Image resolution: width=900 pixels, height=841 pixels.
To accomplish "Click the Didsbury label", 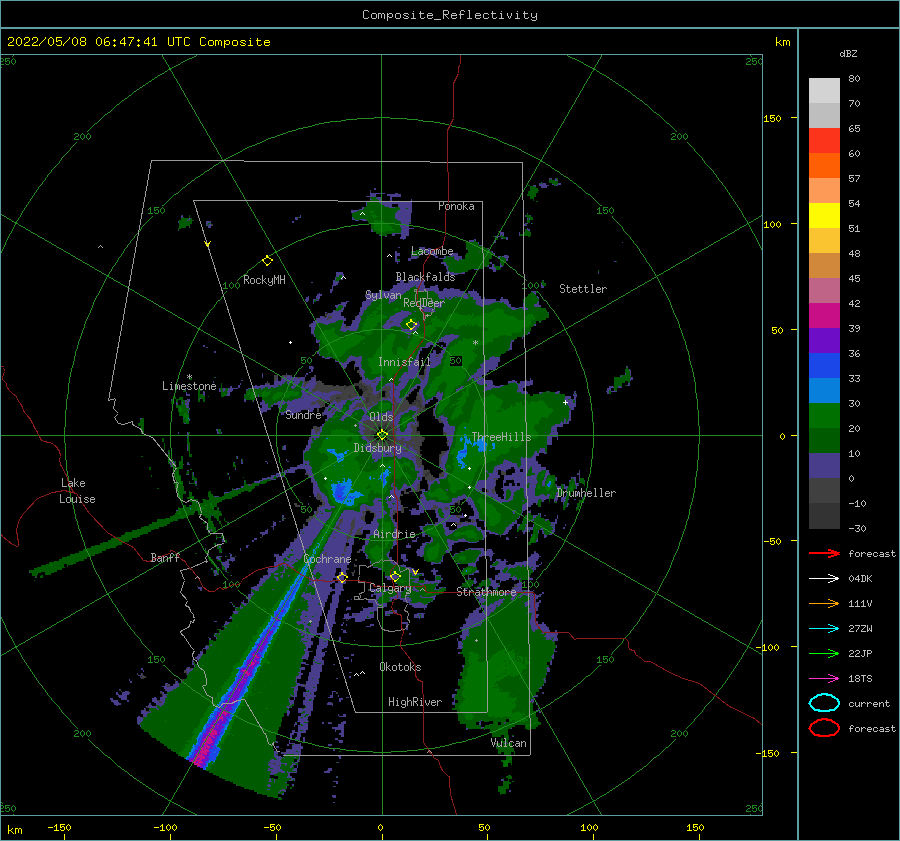I will pyautogui.click(x=378, y=448).
